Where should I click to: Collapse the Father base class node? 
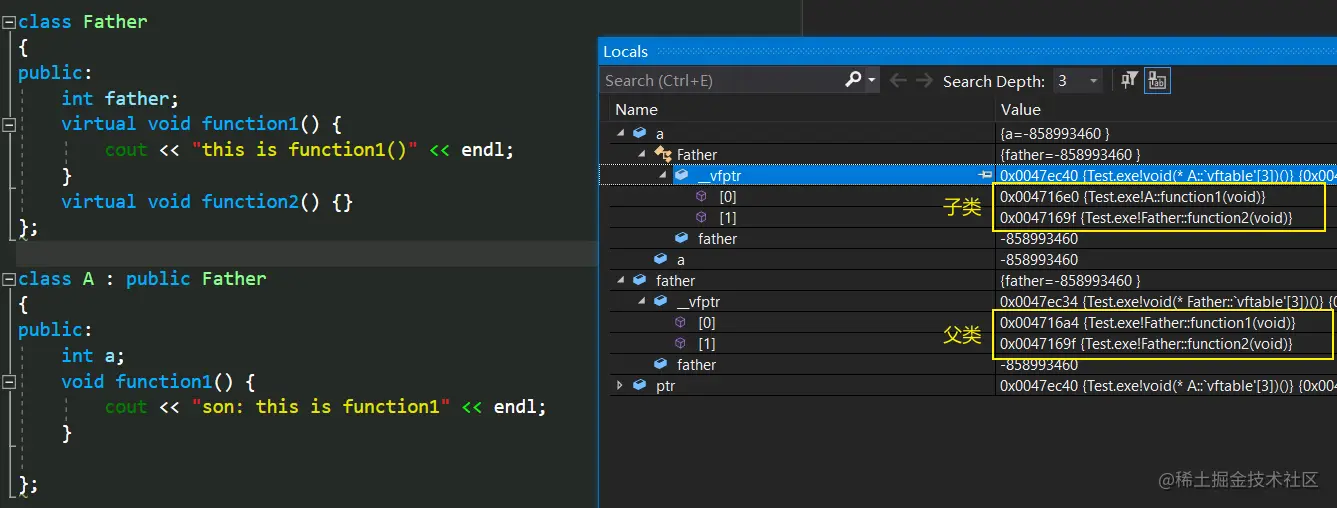(x=641, y=154)
